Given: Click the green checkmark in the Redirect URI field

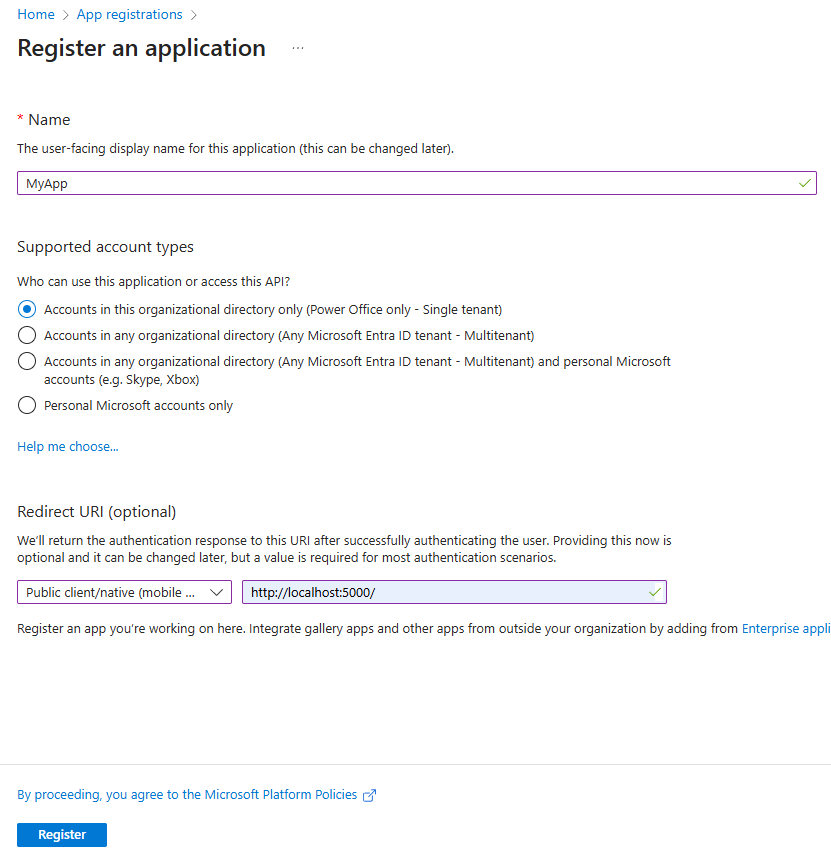Looking at the screenshot, I should pos(655,592).
